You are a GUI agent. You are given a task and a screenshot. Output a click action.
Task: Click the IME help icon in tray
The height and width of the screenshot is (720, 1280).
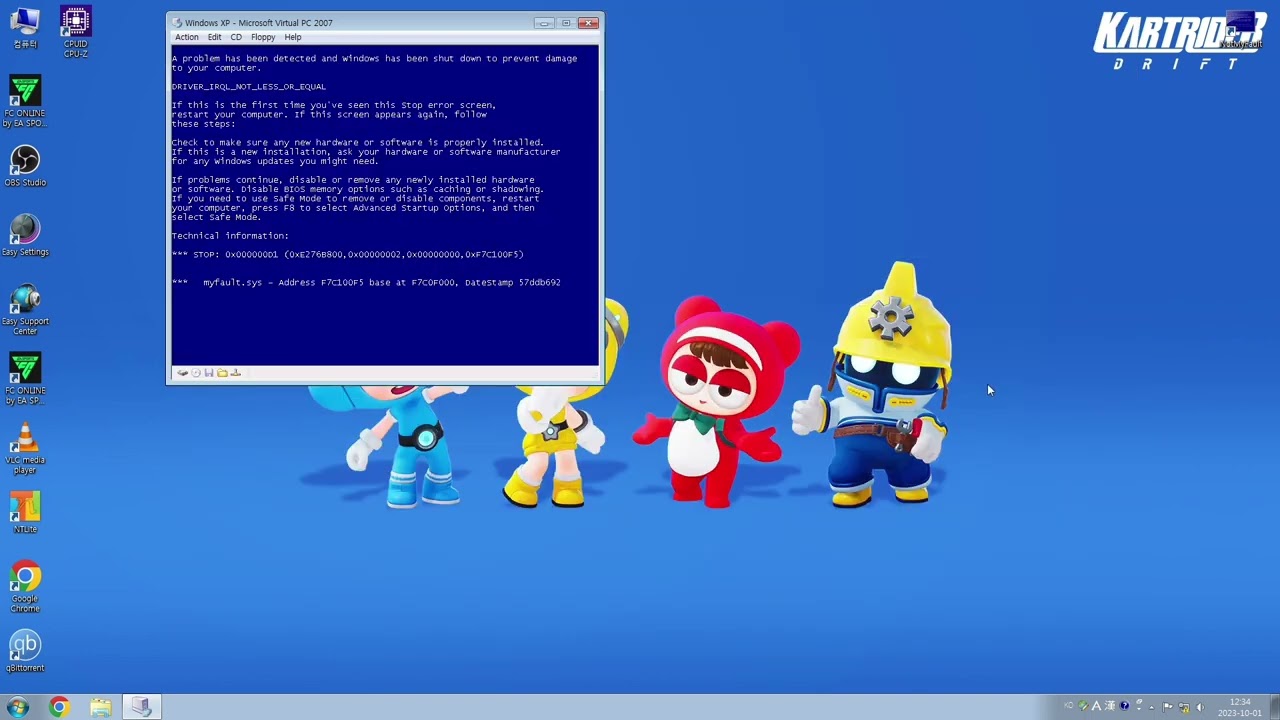pyautogui.click(x=1124, y=706)
